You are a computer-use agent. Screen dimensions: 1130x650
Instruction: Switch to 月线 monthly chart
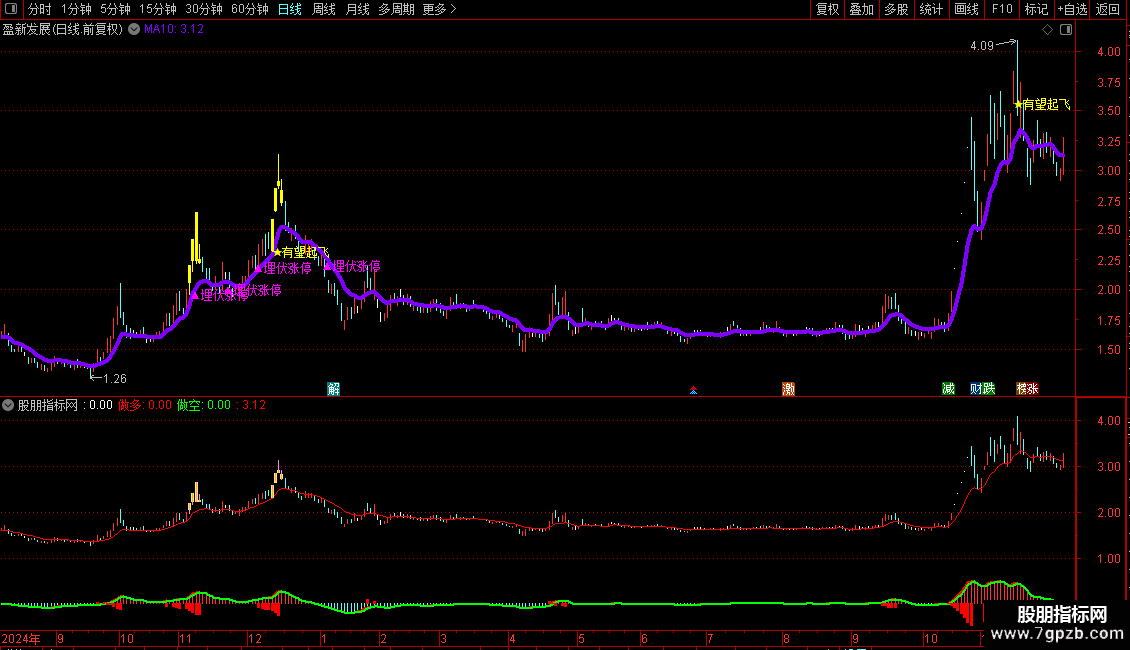357,9
